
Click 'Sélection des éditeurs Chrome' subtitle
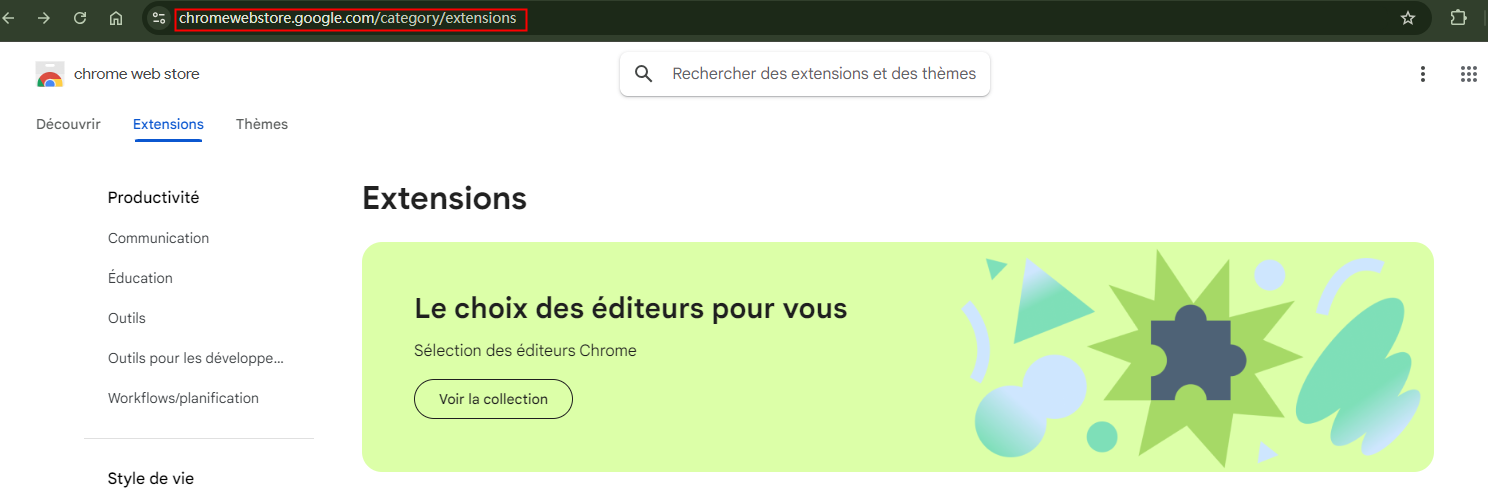pos(525,351)
